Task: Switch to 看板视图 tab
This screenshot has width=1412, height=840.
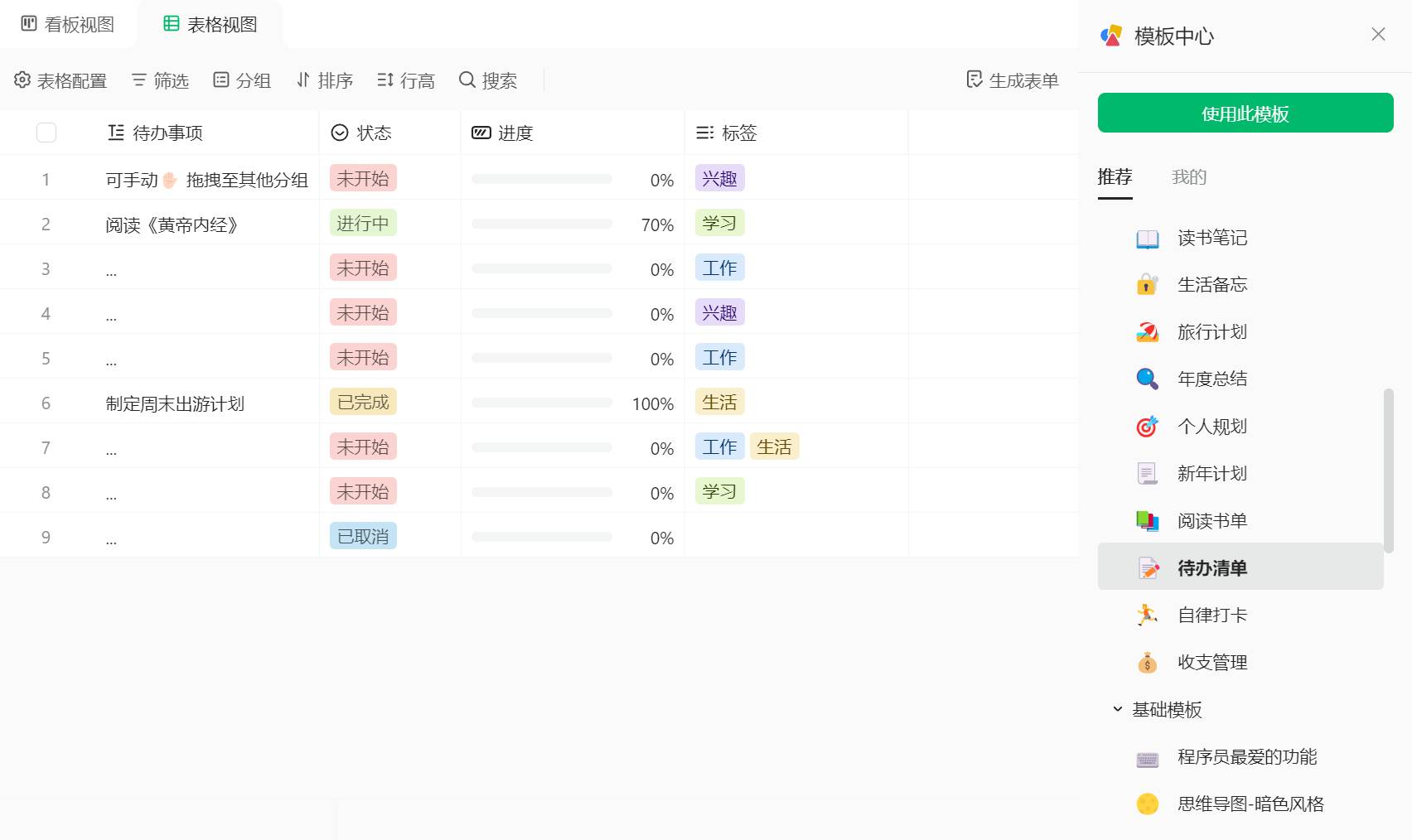Action: (68, 24)
